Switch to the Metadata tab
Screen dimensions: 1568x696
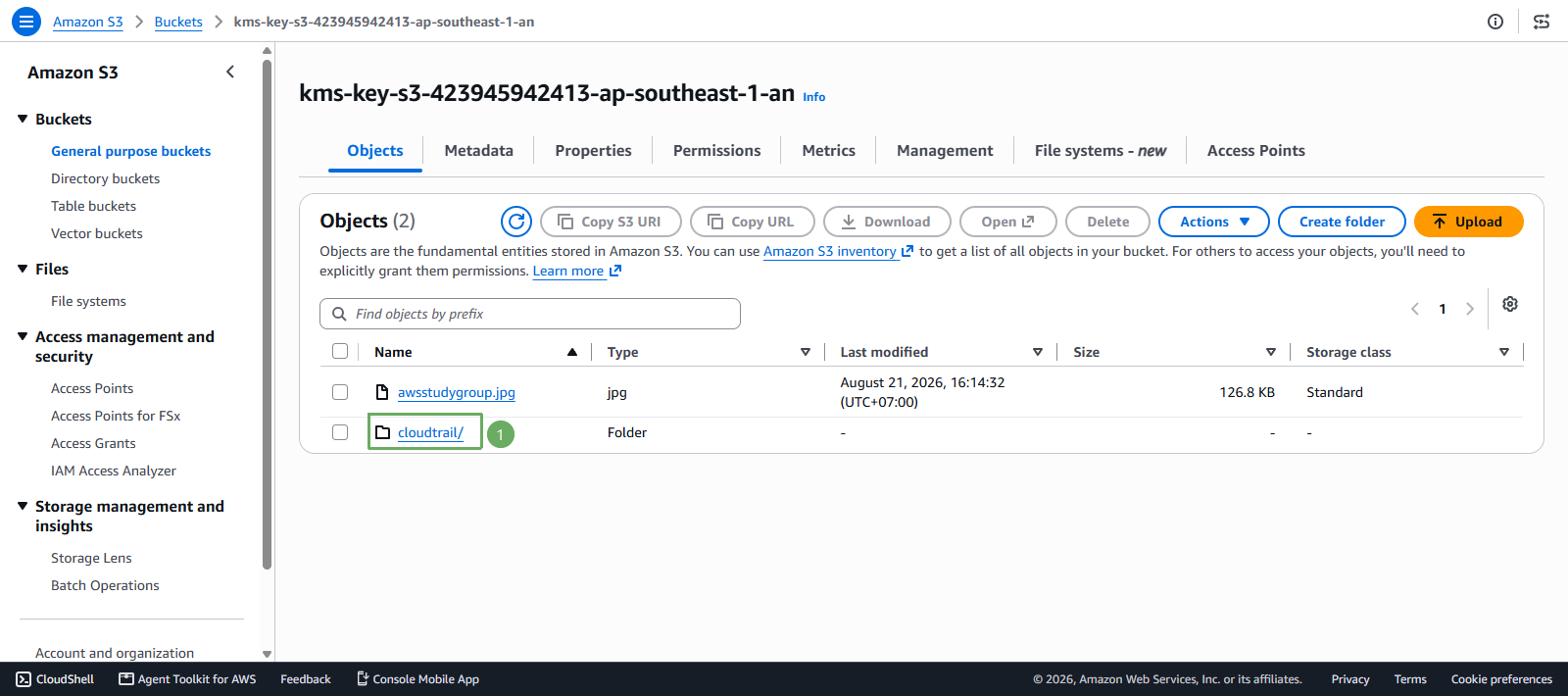(x=479, y=151)
